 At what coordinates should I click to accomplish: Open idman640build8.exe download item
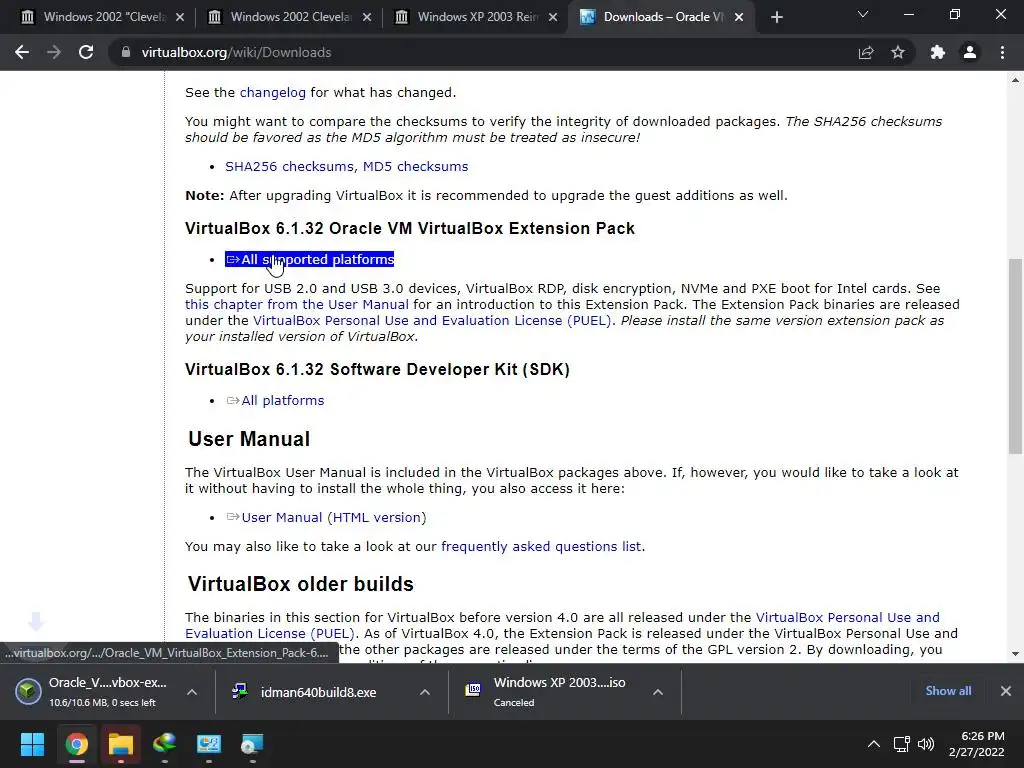coord(304,692)
